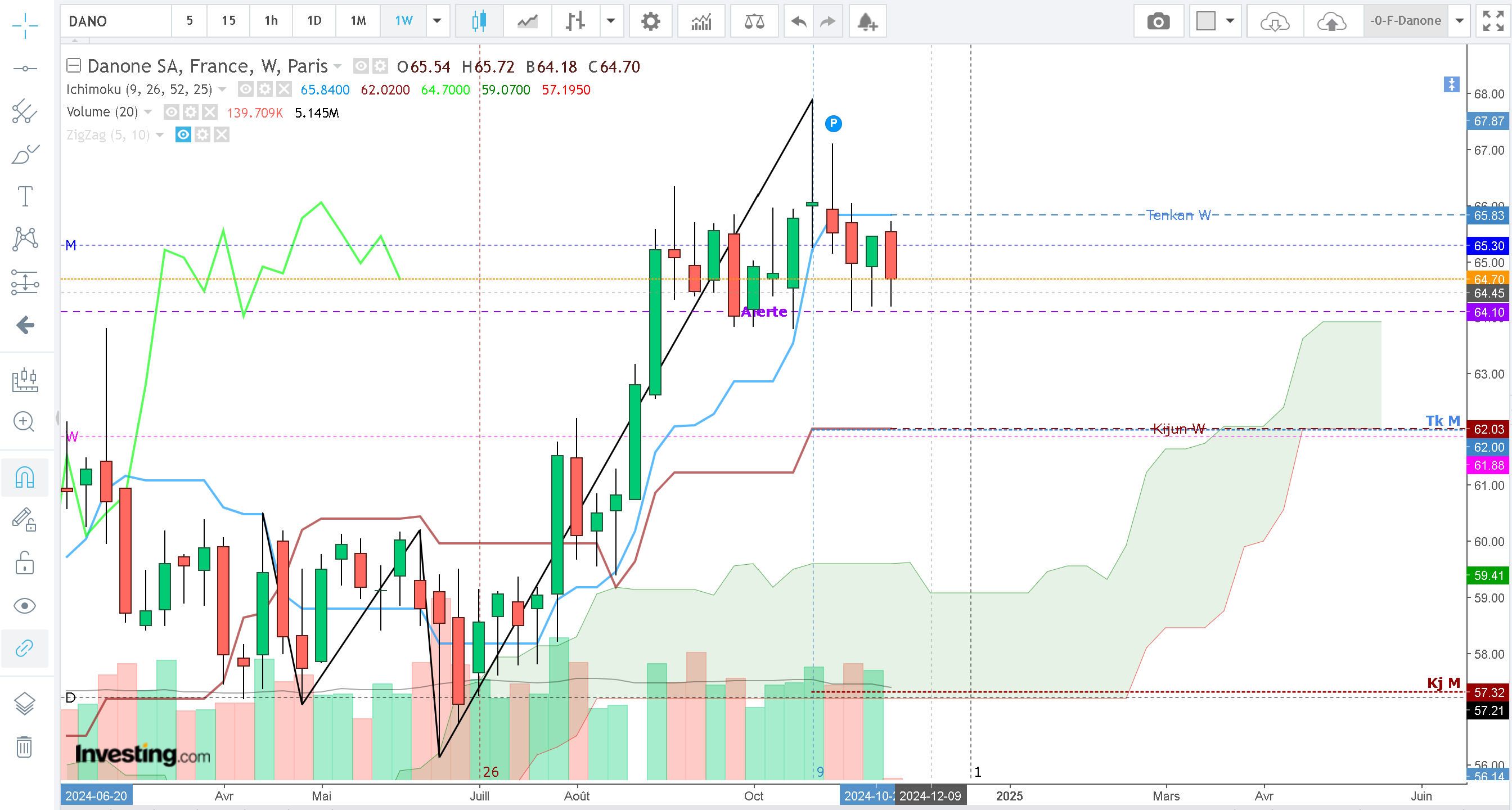Switch to the 1M timeframe
Screen dimensions: 1512x810
[x=358, y=21]
